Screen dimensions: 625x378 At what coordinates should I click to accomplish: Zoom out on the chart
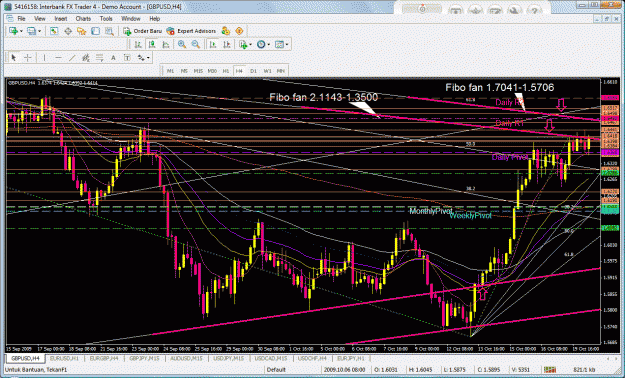(196, 45)
